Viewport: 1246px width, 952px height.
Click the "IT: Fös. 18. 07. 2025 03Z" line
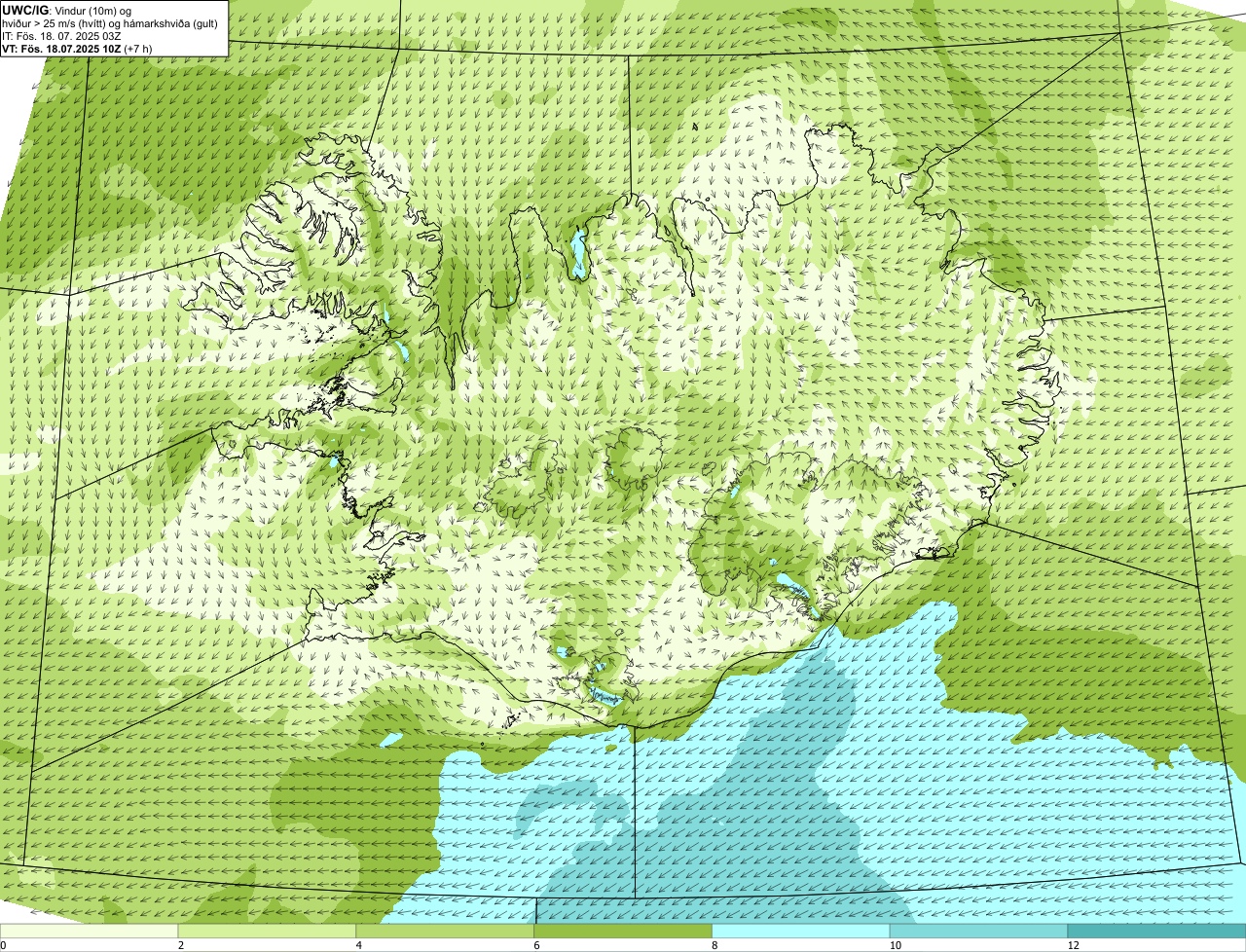coord(62,36)
